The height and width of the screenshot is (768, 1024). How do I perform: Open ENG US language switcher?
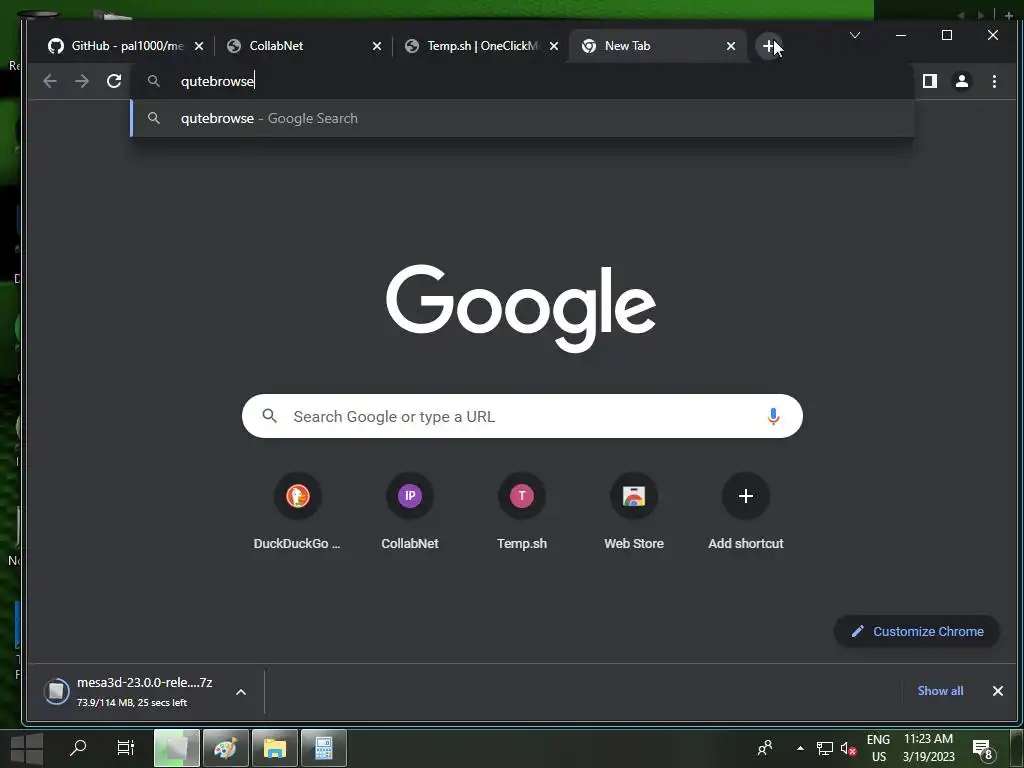coord(878,748)
